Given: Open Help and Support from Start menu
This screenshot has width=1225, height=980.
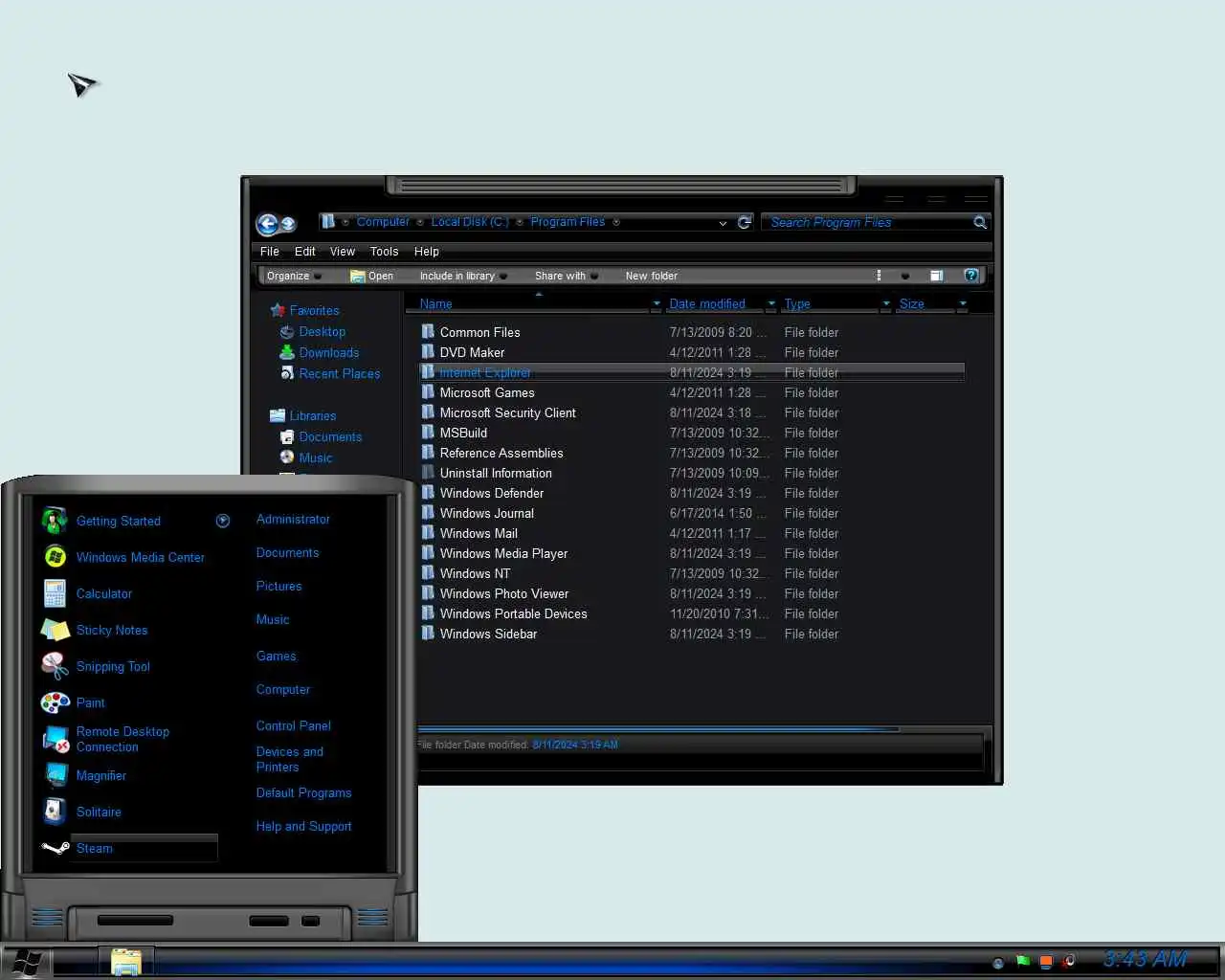Looking at the screenshot, I should [303, 826].
